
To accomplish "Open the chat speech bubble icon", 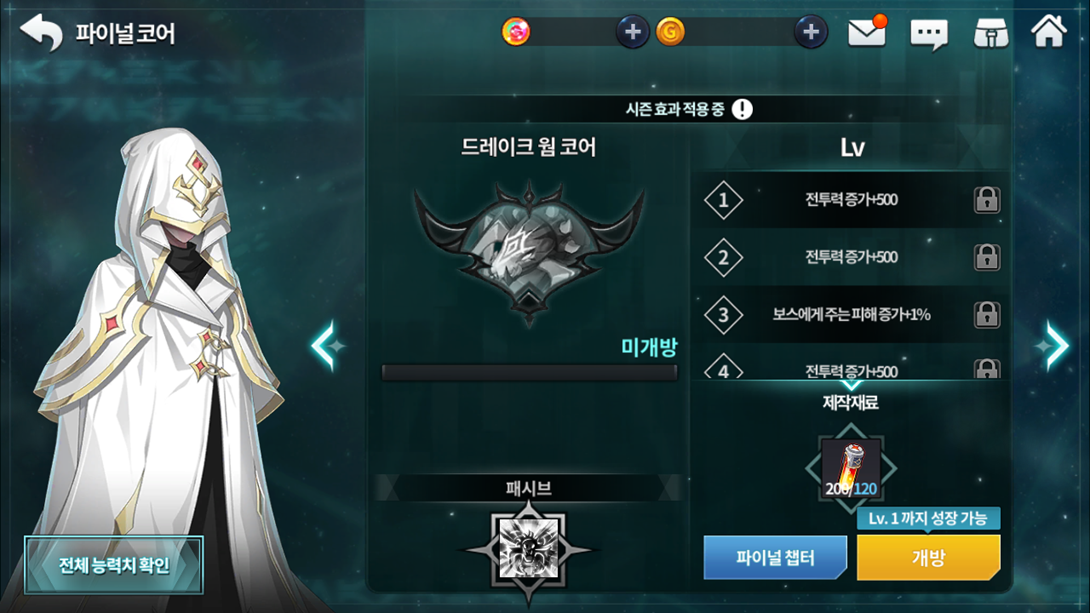I will point(929,33).
